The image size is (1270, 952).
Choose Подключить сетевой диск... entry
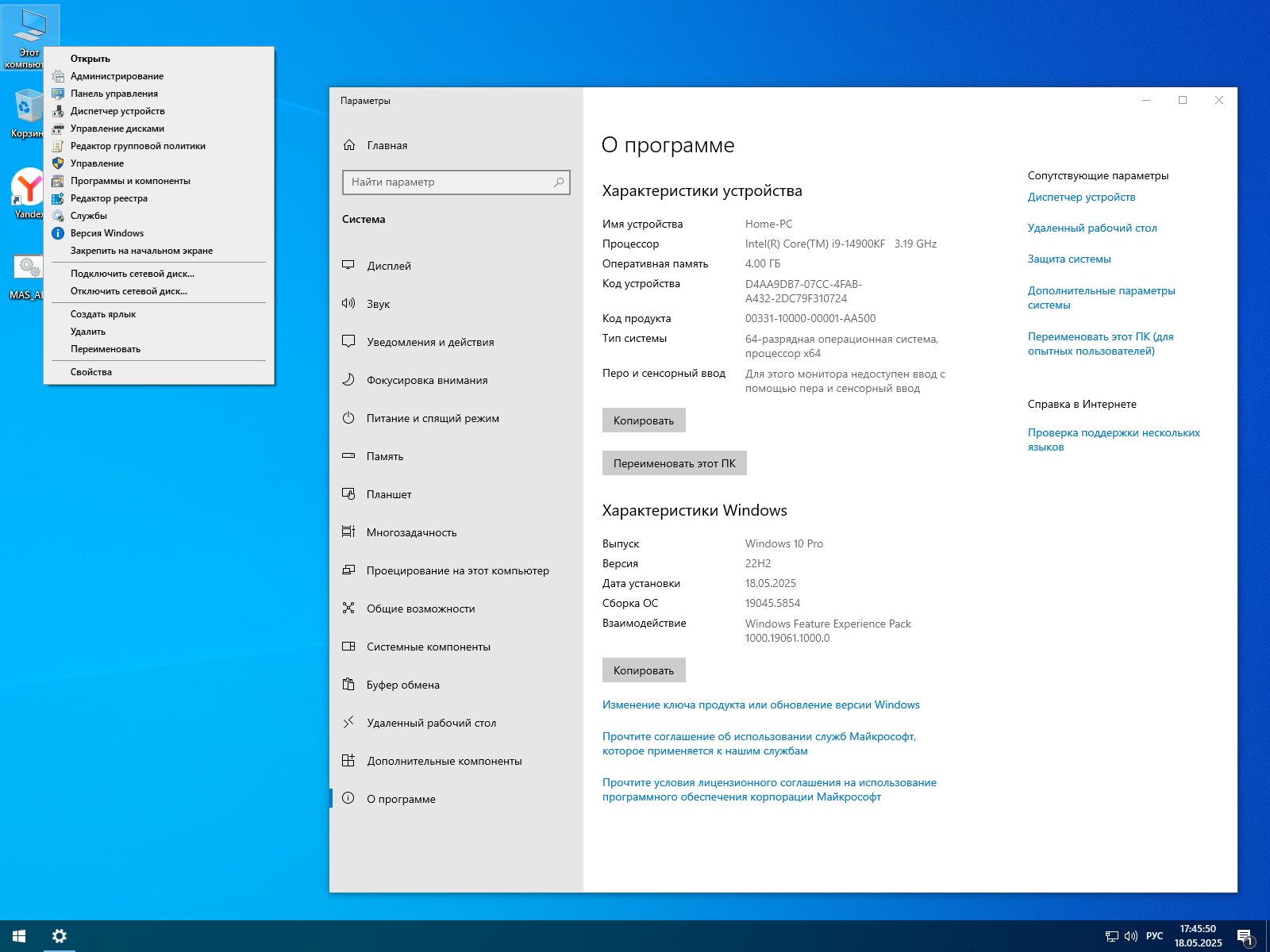point(159,274)
